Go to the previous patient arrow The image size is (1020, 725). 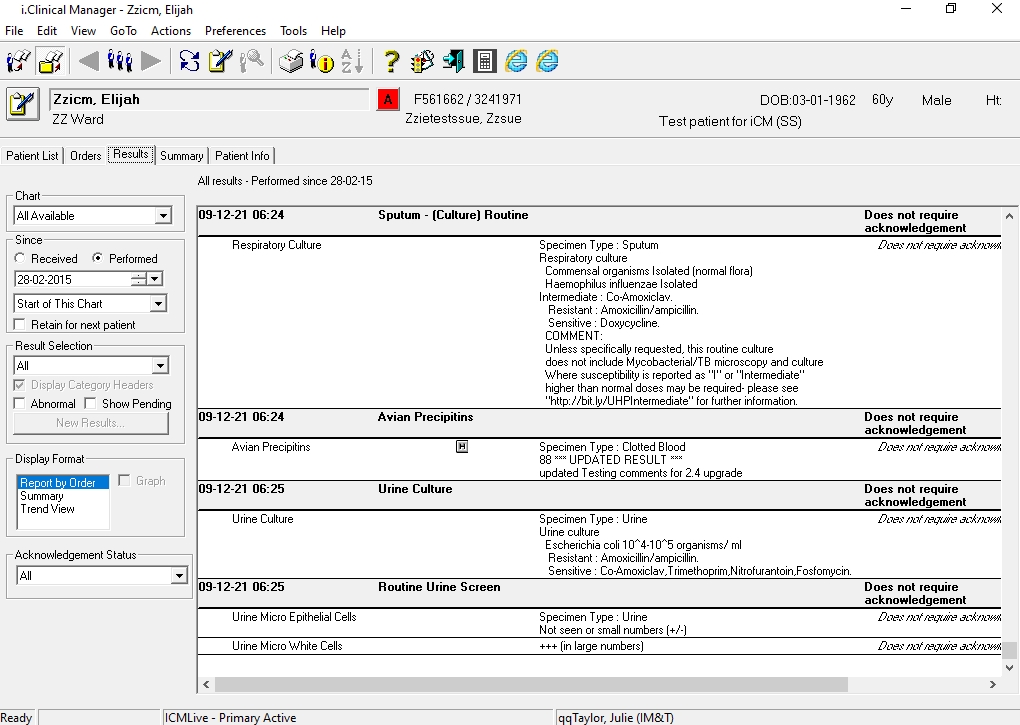point(88,61)
